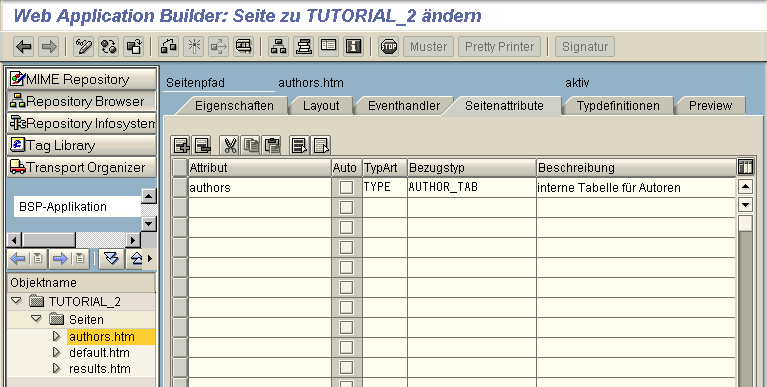Screen dimensions: 767x387
Task: Expand the results.htm tree node
Action: click(x=57, y=368)
